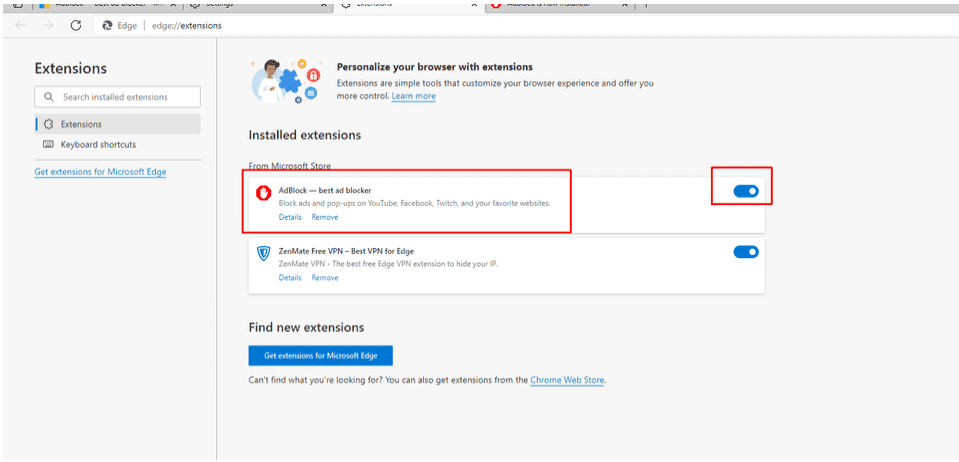This screenshot has width=959, height=462.
Task: Click the extensions illustration graphic
Action: click(286, 81)
